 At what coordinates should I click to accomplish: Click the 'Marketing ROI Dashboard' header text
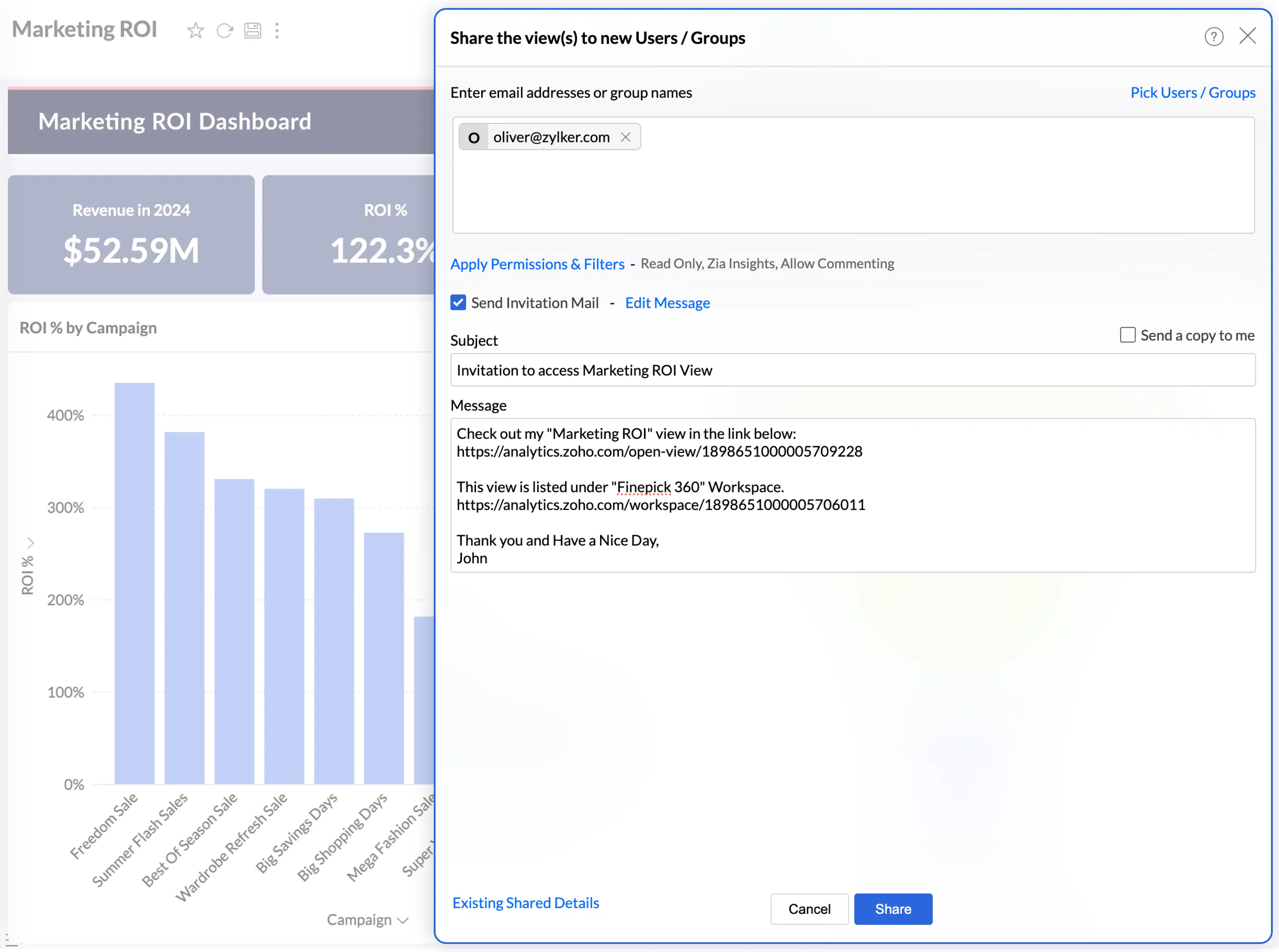click(x=175, y=122)
